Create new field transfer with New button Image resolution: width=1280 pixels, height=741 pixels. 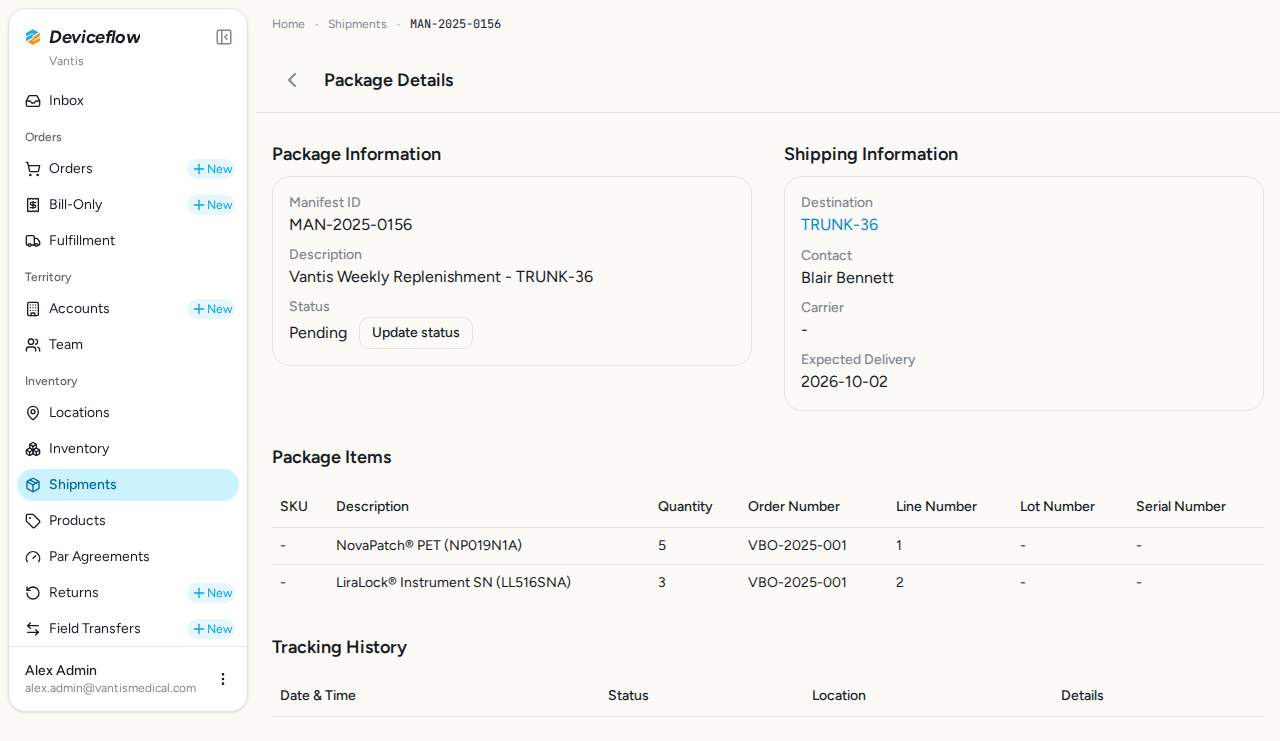click(212, 629)
